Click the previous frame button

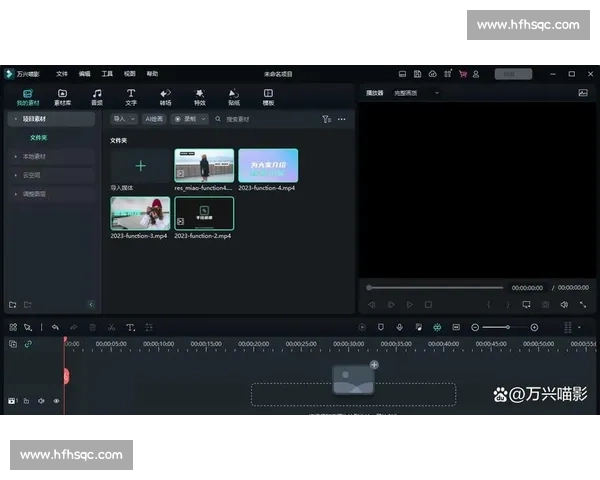372,305
